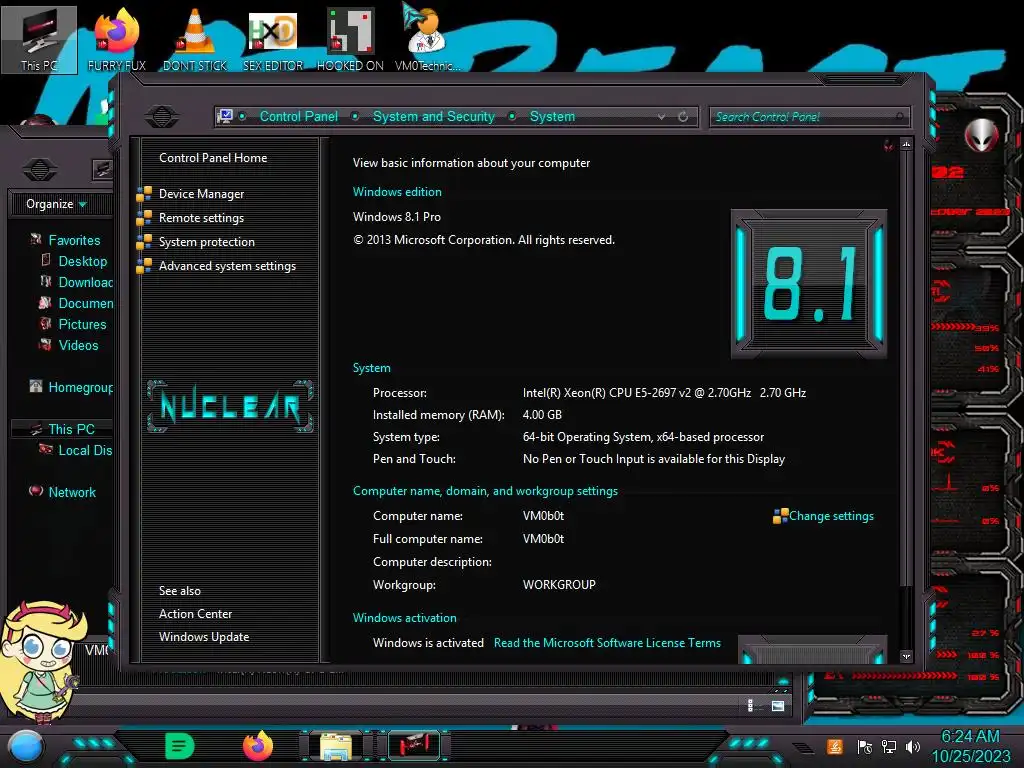The height and width of the screenshot is (768, 1024).
Task: Click the taskbar clock and date
Action: 970,746
